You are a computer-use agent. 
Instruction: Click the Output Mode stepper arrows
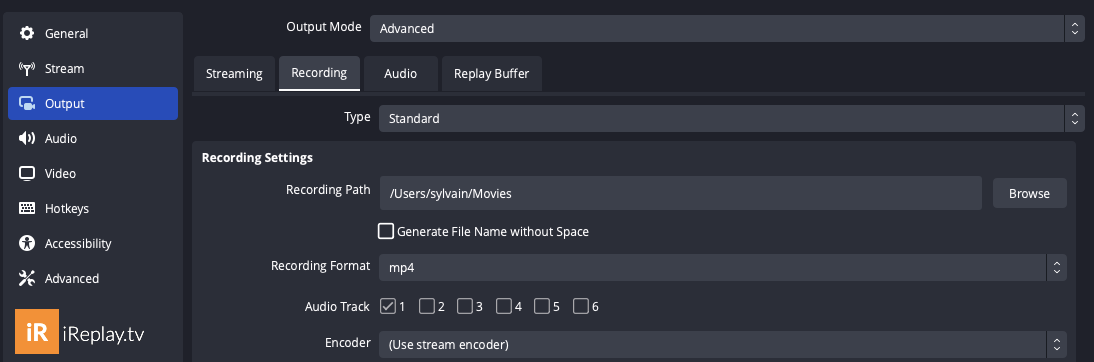(x=1074, y=29)
